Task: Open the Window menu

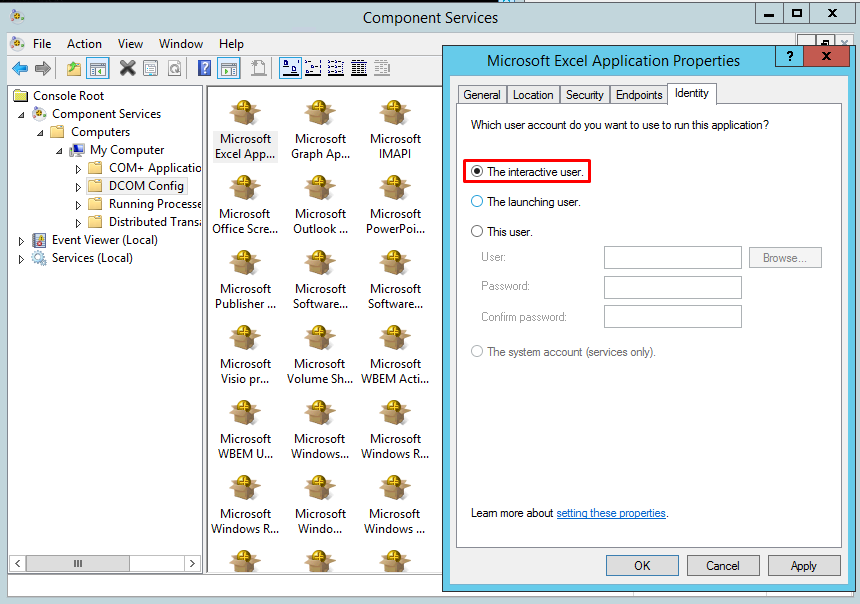Action: (x=181, y=44)
